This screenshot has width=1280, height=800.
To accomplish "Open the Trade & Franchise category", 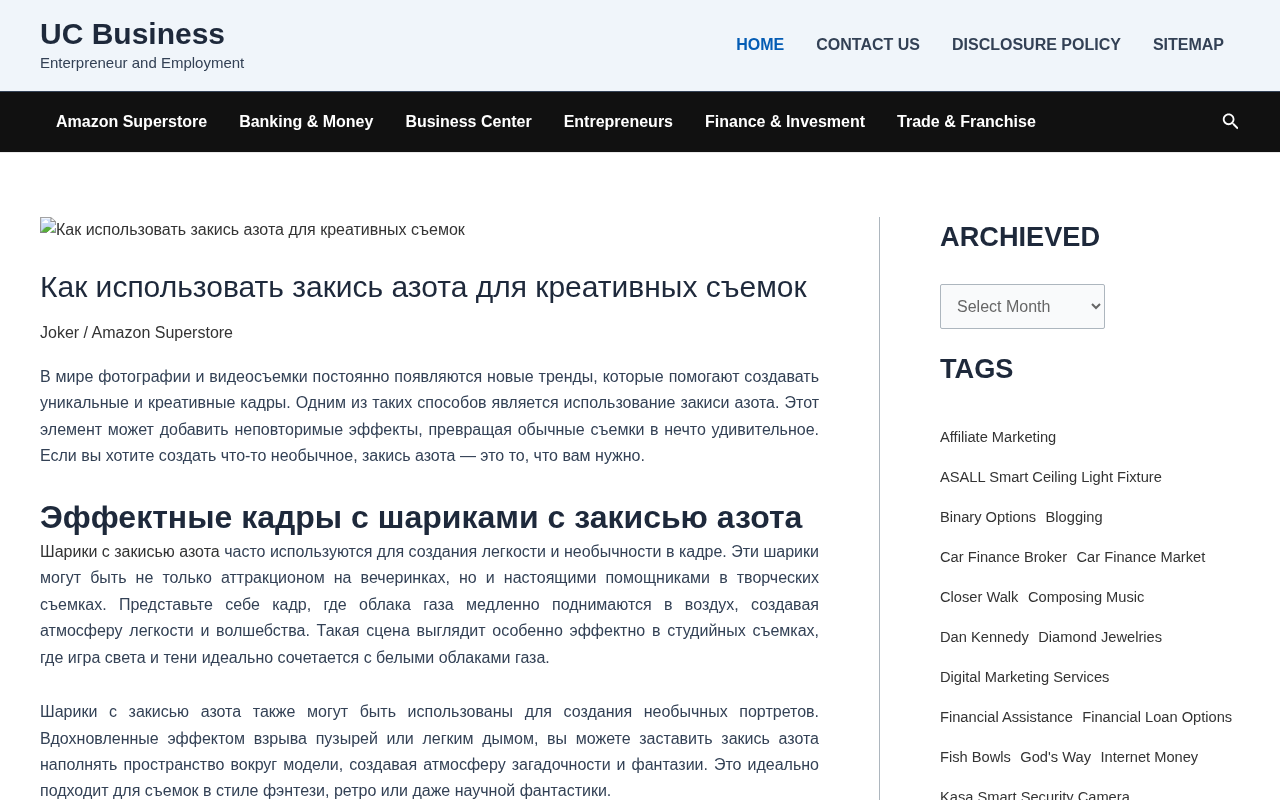I will 966,122.
